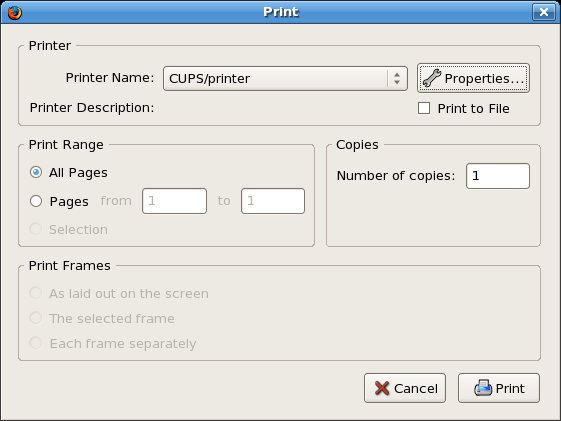Select the All Pages radio button
This screenshot has width=561, height=421.
point(36,172)
